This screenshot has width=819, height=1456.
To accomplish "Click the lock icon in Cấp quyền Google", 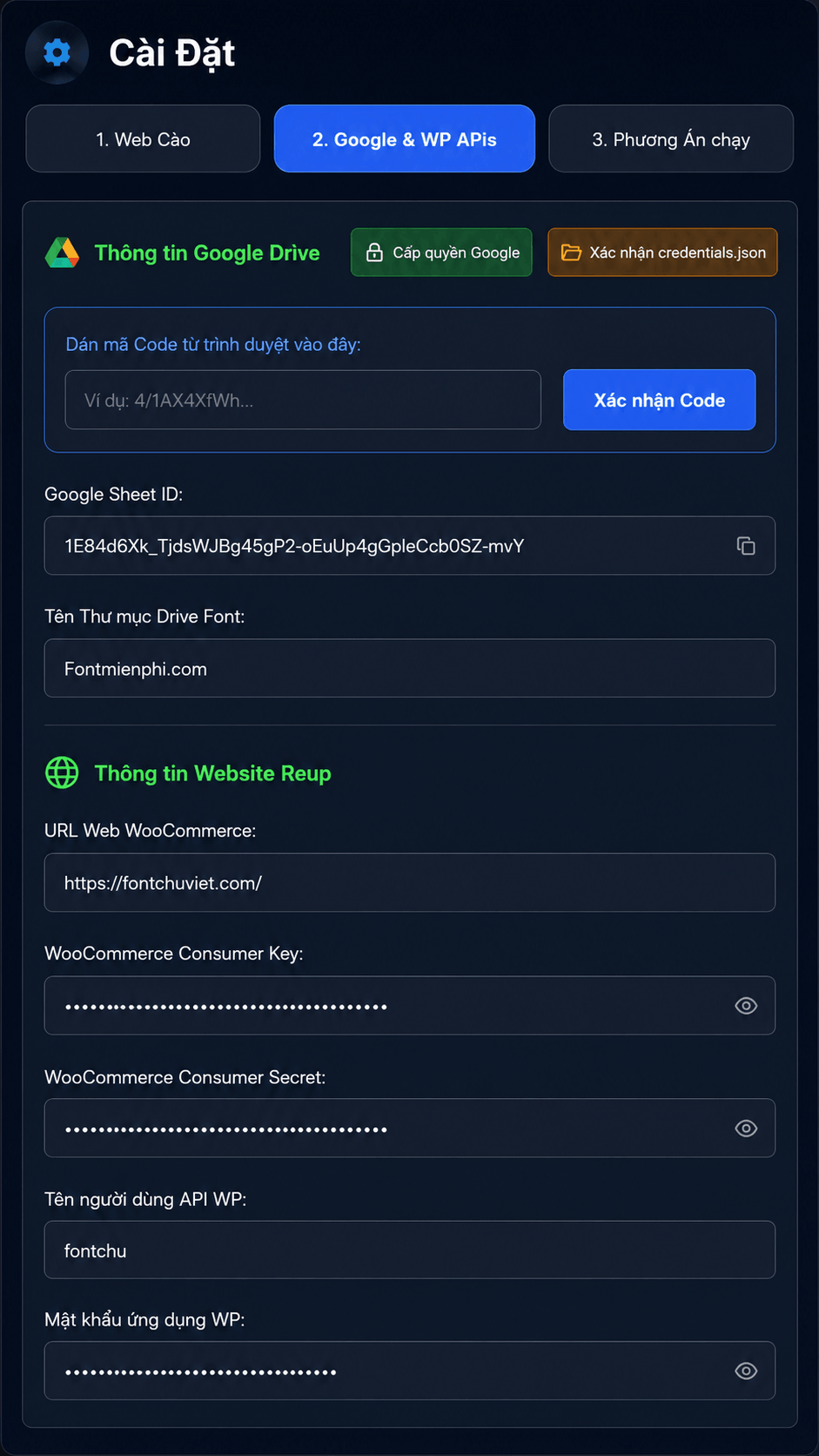I will 374,253.
